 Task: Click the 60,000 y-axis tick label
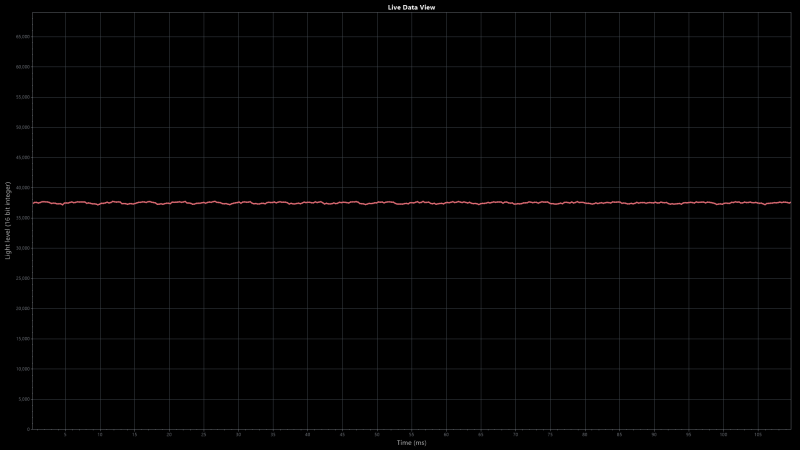(x=24, y=67)
